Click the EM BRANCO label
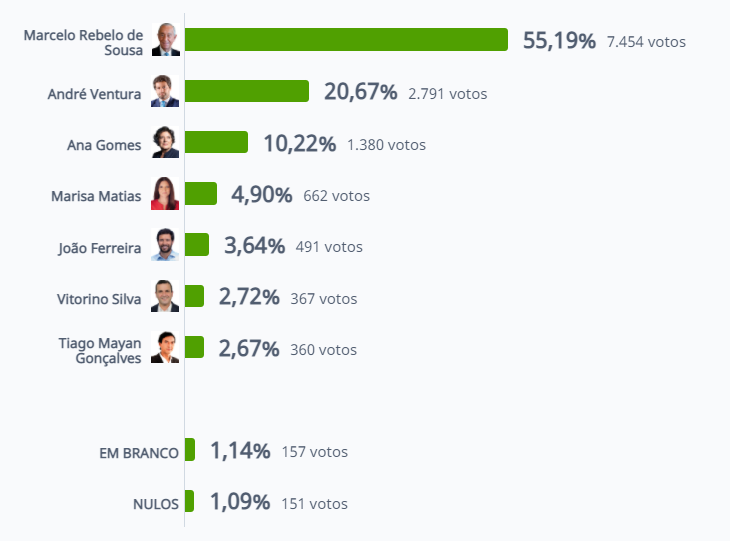The height and width of the screenshot is (543, 730). 139,453
